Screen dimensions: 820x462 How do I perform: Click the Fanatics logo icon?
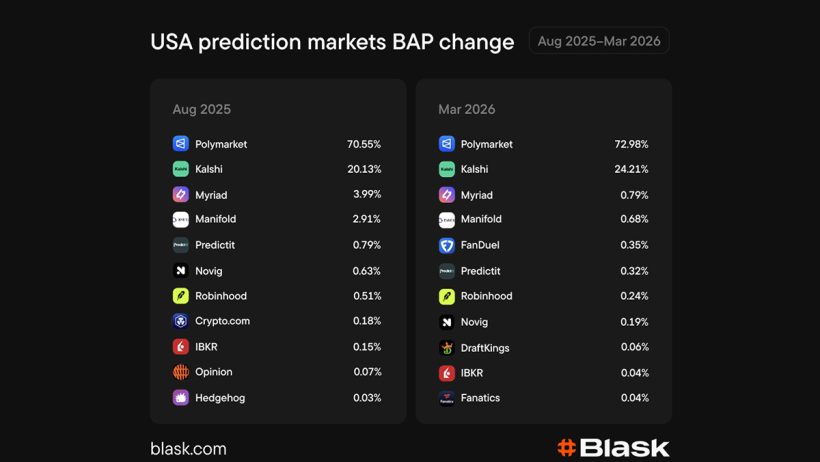pyautogui.click(x=447, y=398)
